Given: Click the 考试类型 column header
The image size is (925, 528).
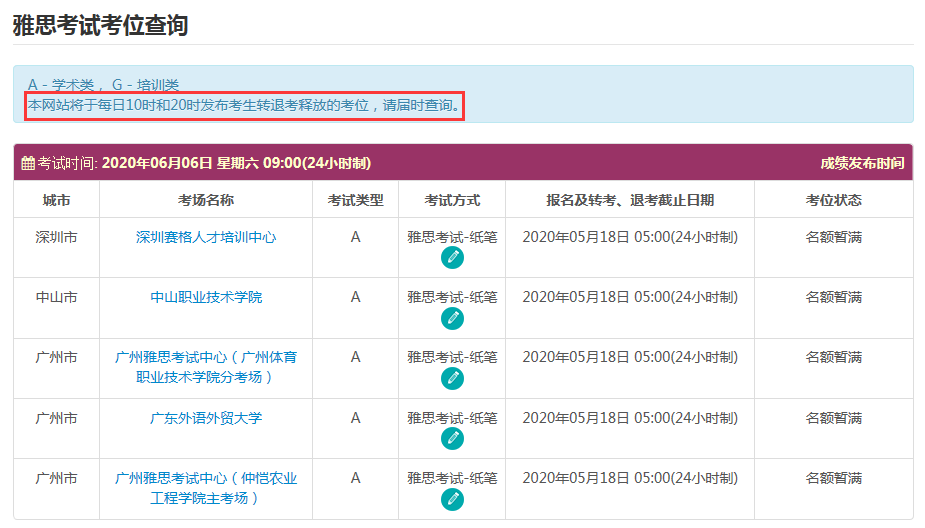Looking at the screenshot, I should (355, 200).
